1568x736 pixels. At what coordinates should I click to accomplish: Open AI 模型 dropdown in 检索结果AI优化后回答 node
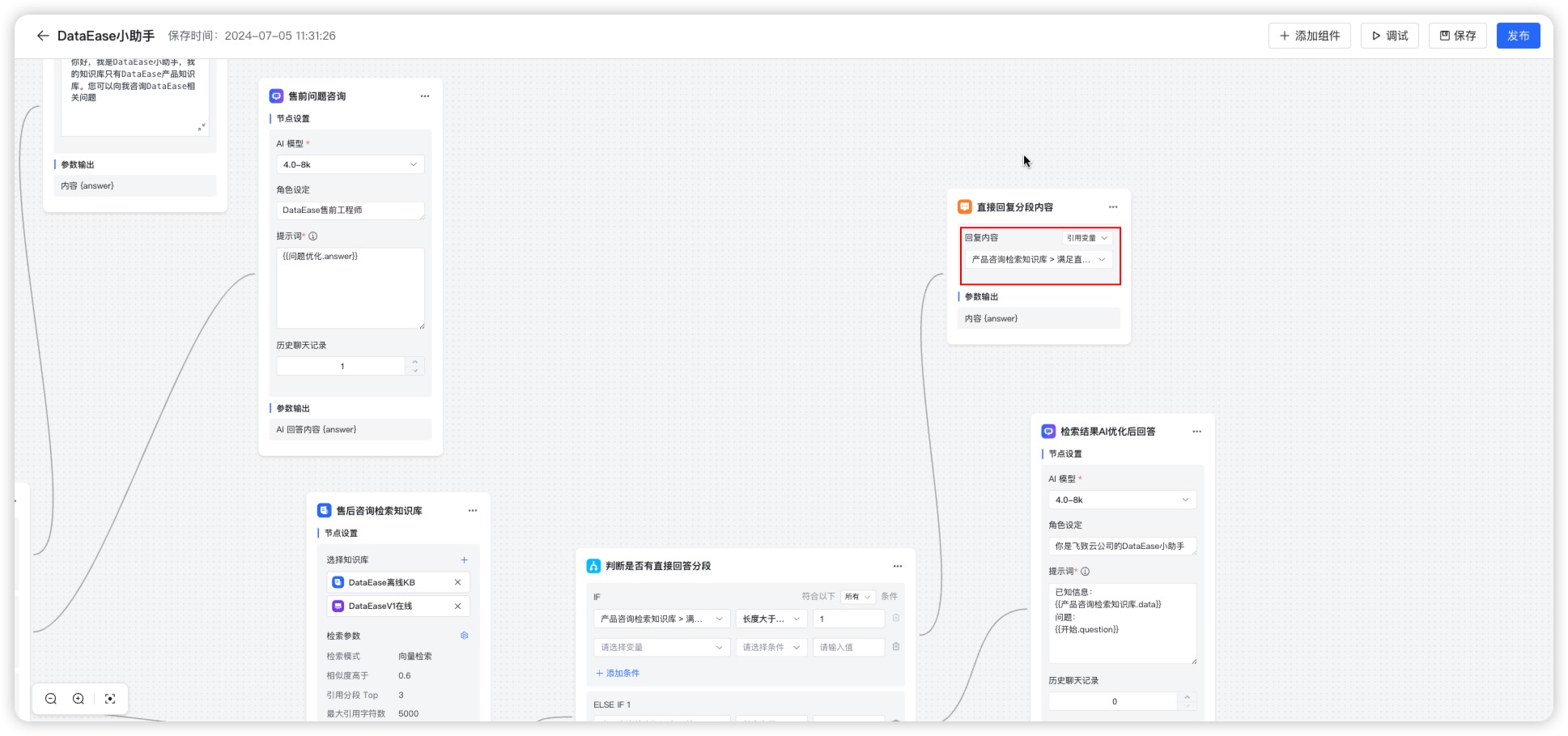click(x=1122, y=500)
